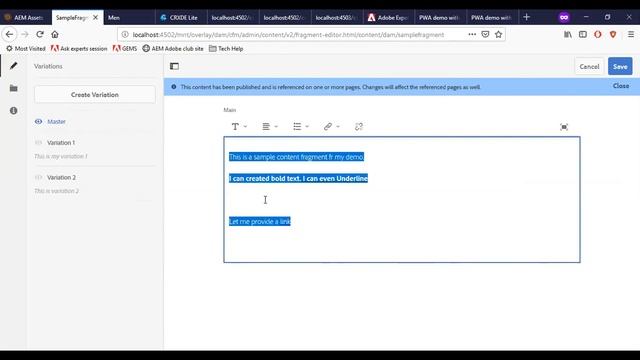Image resolution: width=640 pixels, height=360 pixels.
Task: Expand hyperlink dropdown arrow
Action: [x=338, y=127]
